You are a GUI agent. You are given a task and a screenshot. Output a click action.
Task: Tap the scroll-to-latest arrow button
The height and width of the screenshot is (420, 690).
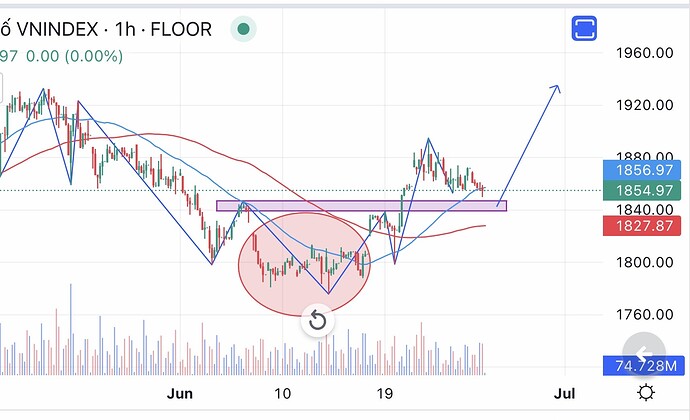point(644,354)
